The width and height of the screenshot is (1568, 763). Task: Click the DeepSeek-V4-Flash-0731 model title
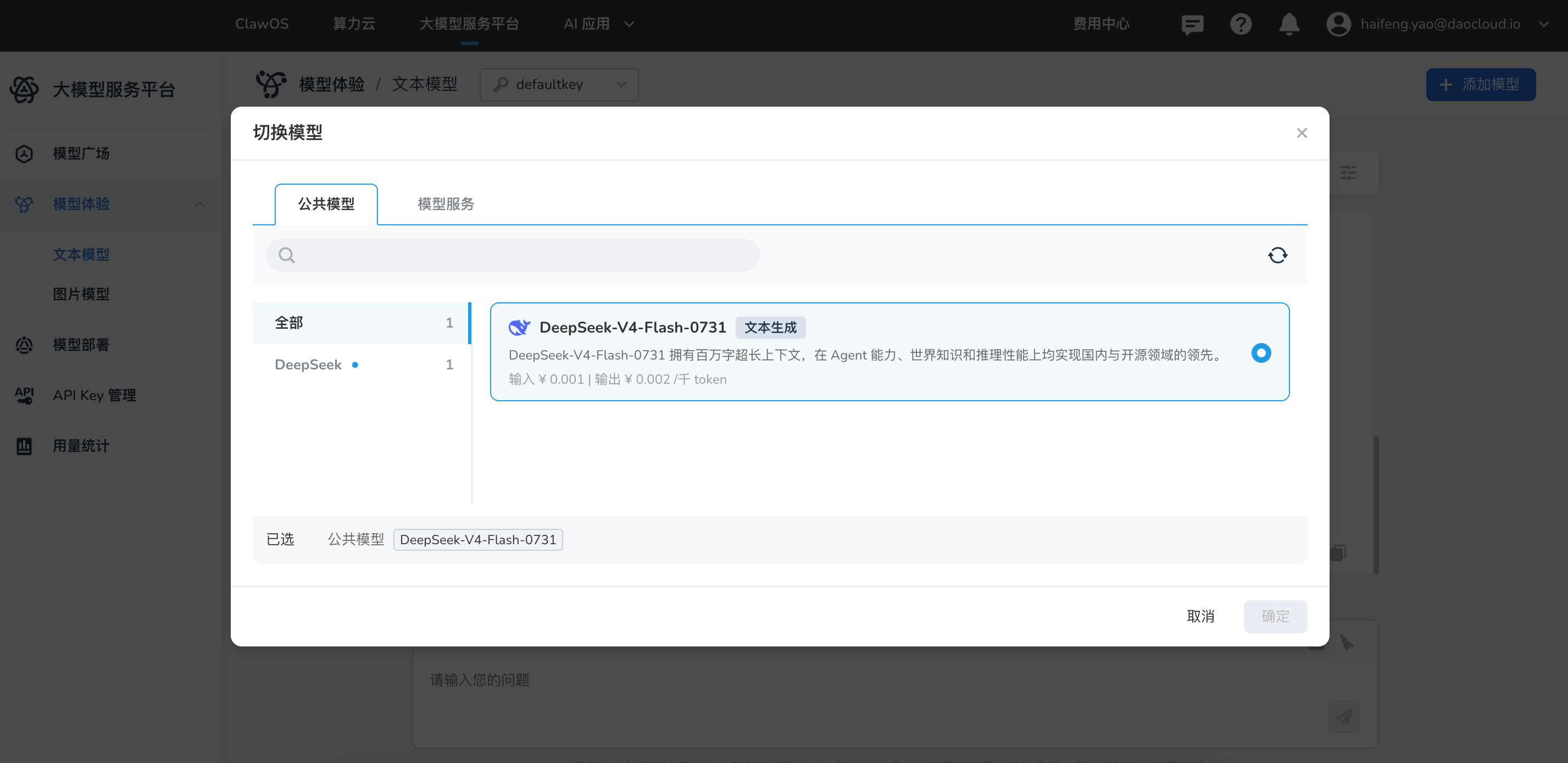[x=632, y=328]
